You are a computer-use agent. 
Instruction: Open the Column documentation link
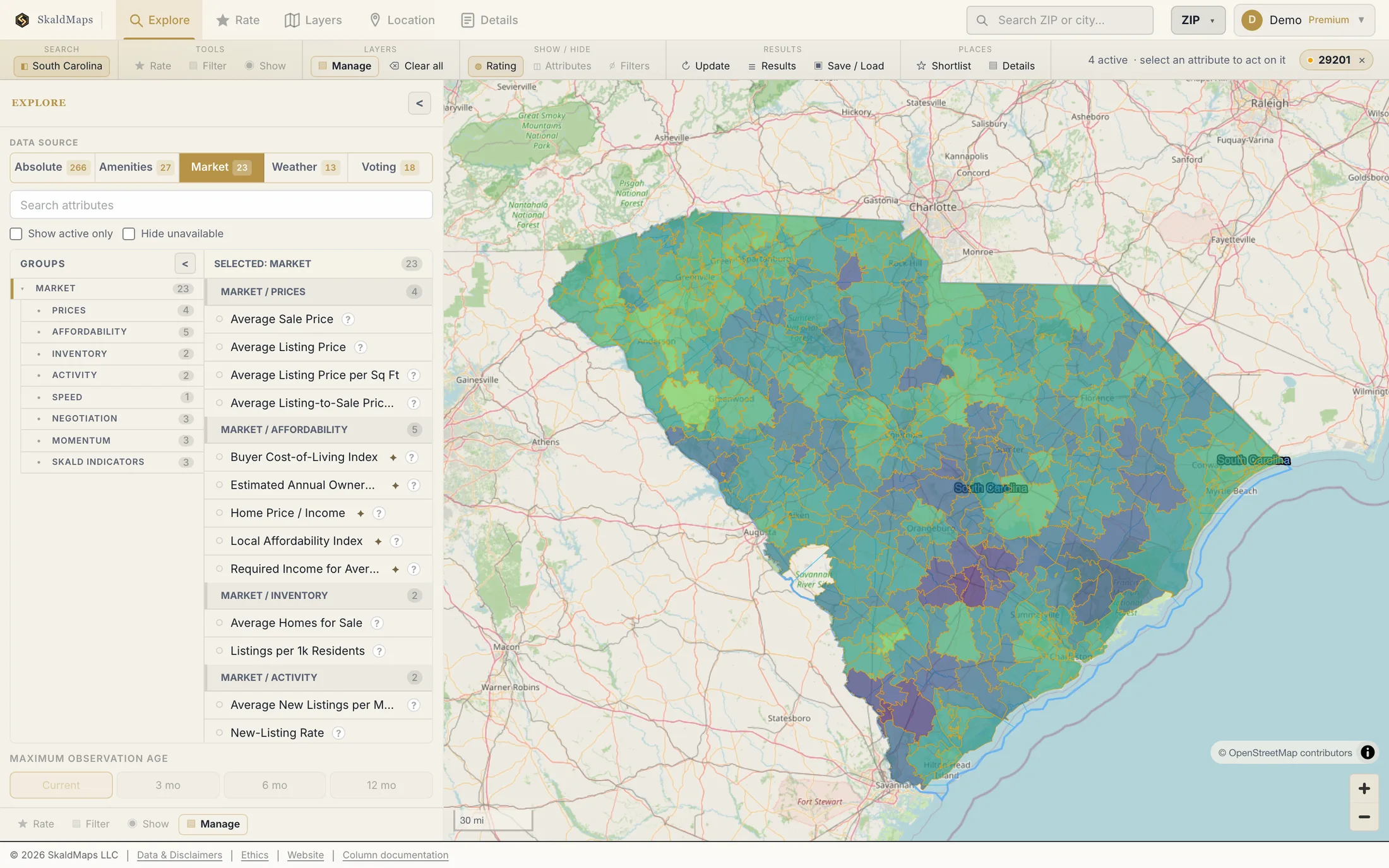395,855
